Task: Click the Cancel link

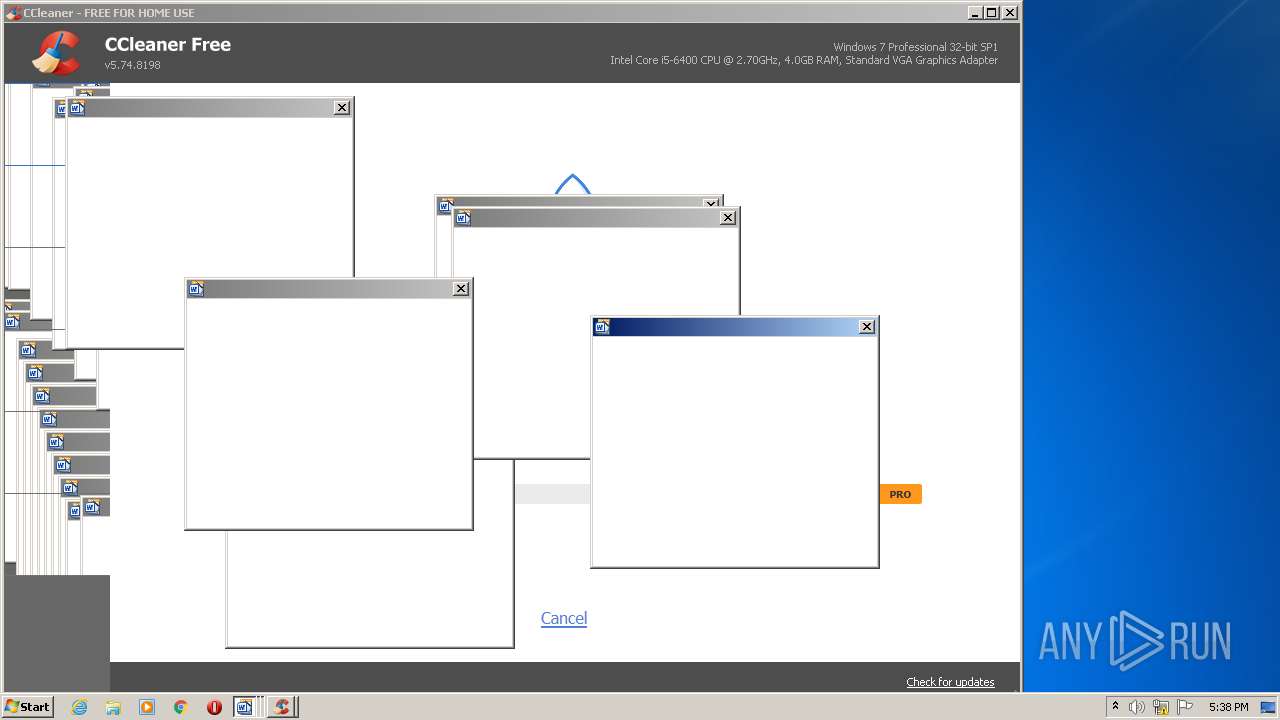Action: coord(564,618)
